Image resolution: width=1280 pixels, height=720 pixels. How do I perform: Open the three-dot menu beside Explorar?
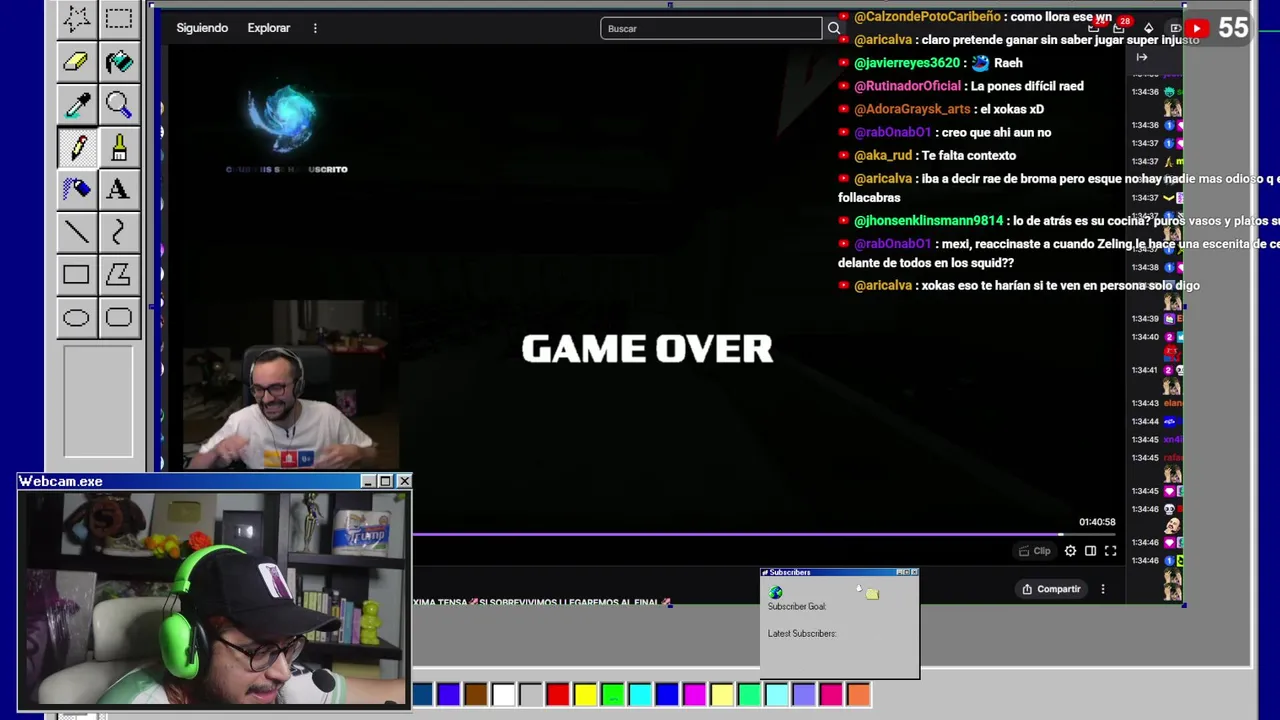315,28
